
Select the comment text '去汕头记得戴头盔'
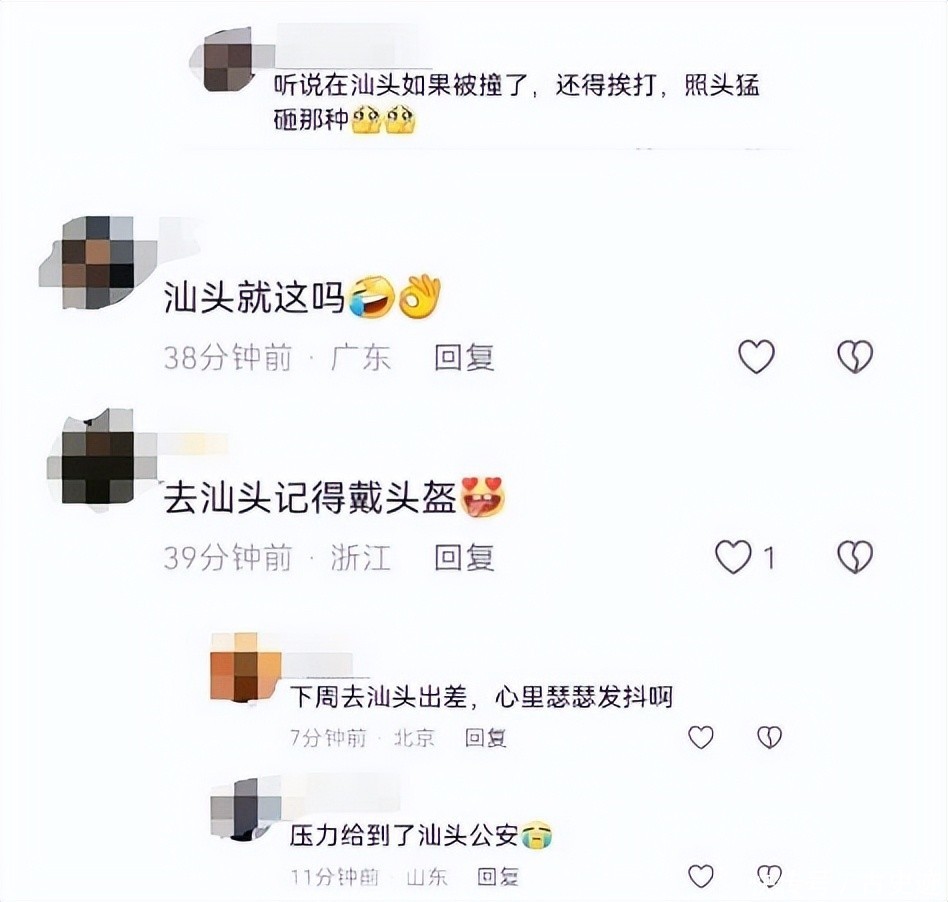point(310,499)
